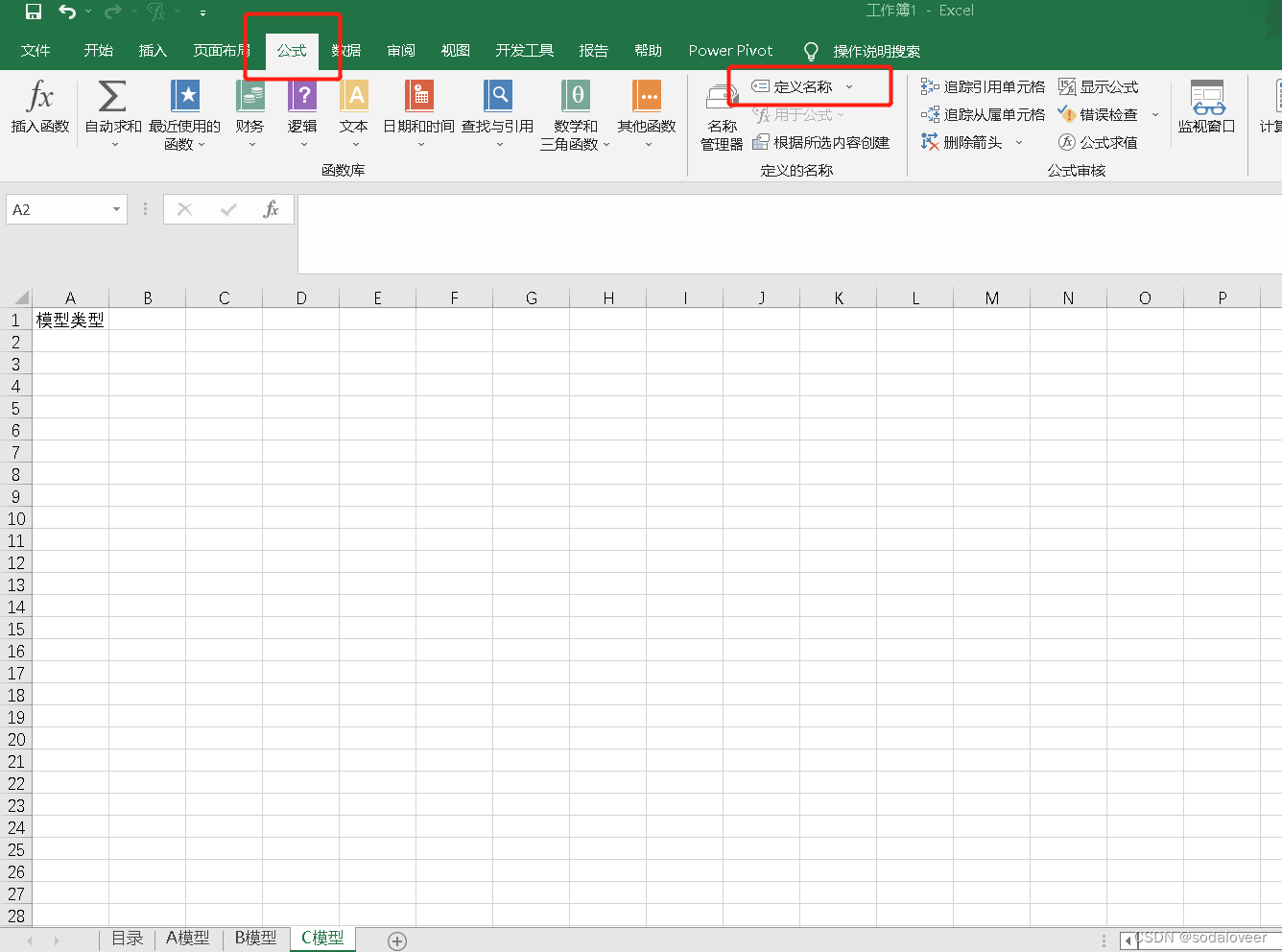Screen dimensions: 1282x952
Task: Open the Name Box dropdown arrow
Action: click(117, 209)
